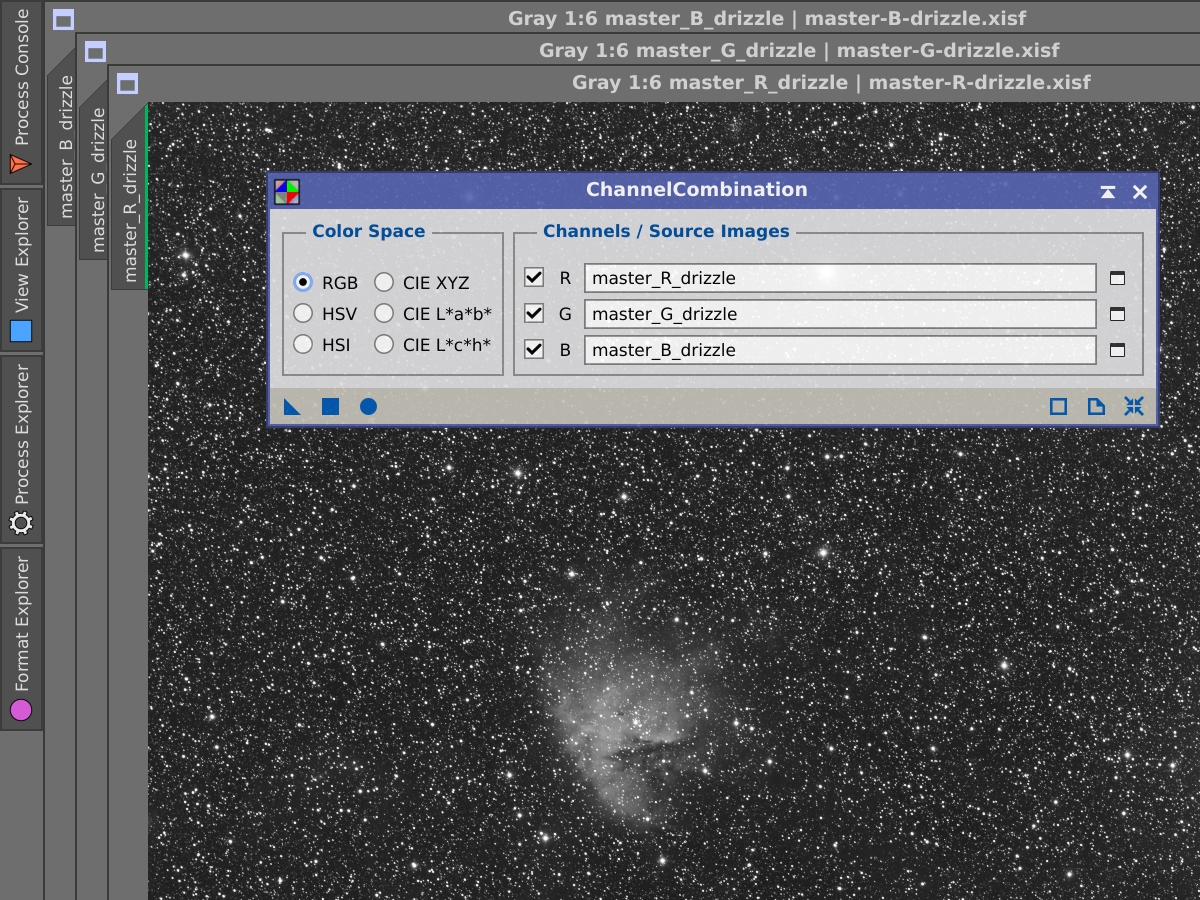Click the Apply square icon
Screen dimensions: 1200x900
pos(330,406)
